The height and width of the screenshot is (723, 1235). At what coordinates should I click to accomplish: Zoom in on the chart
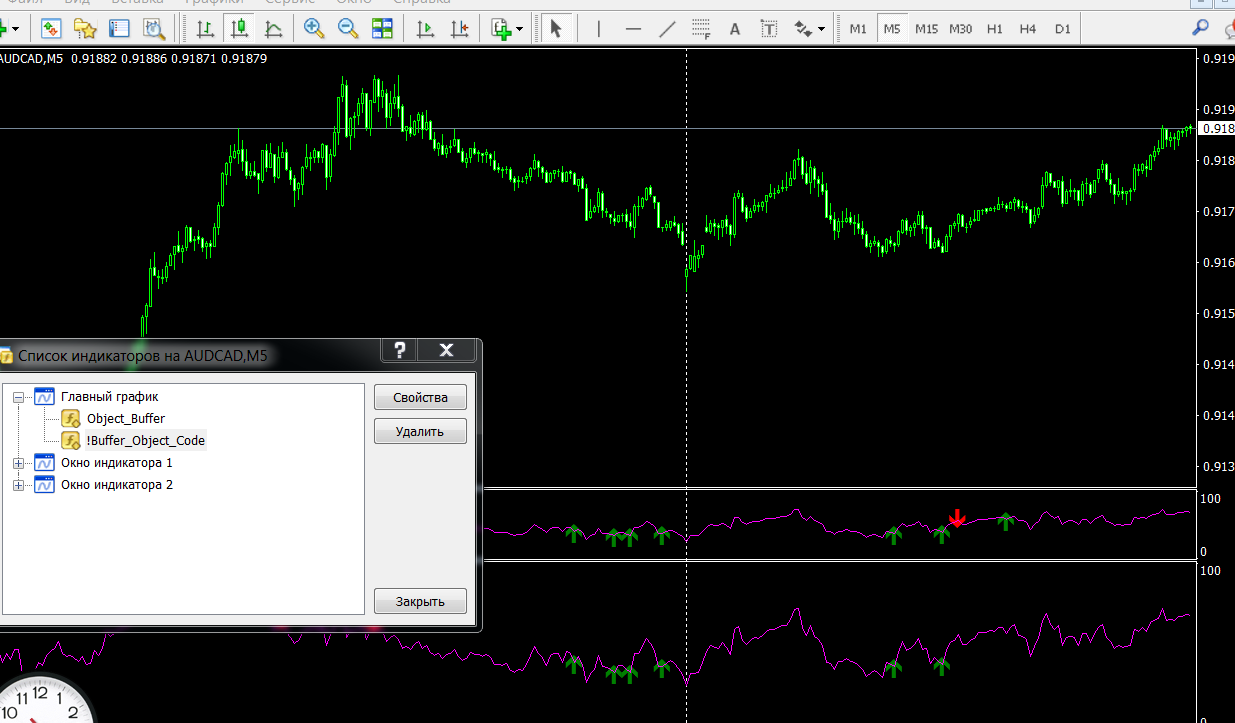(x=314, y=28)
